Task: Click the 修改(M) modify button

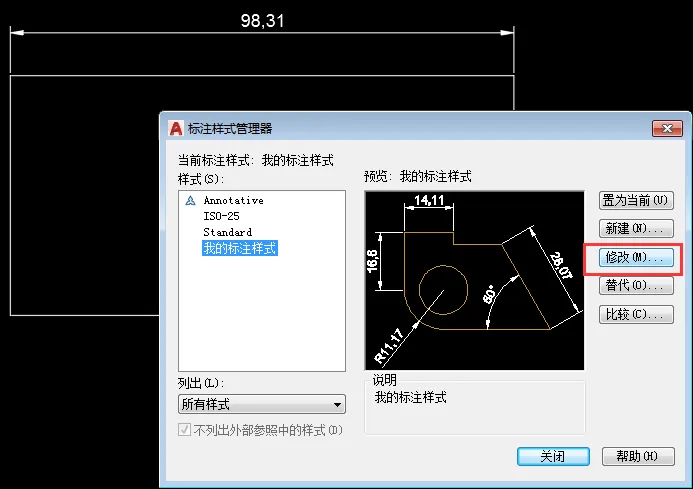Action: [x=636, y=257]
